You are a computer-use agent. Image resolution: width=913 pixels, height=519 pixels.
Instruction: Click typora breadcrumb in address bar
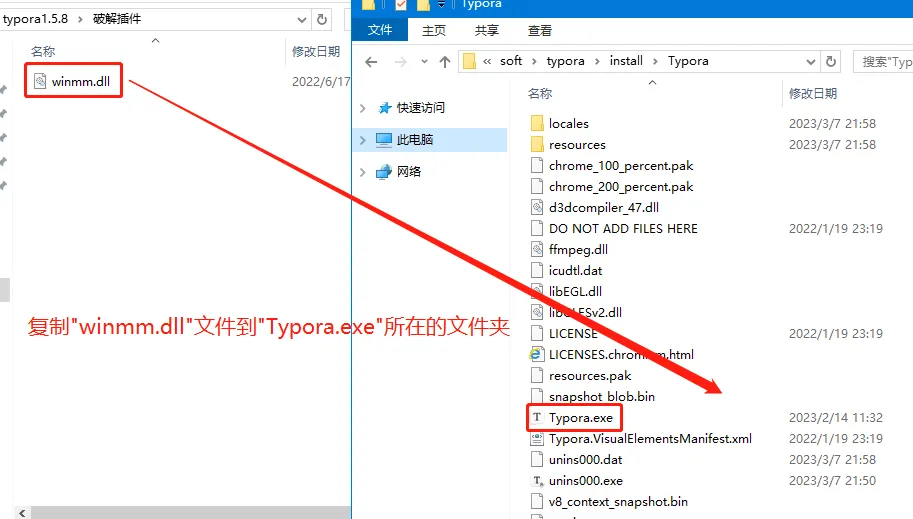coord(565,61)
